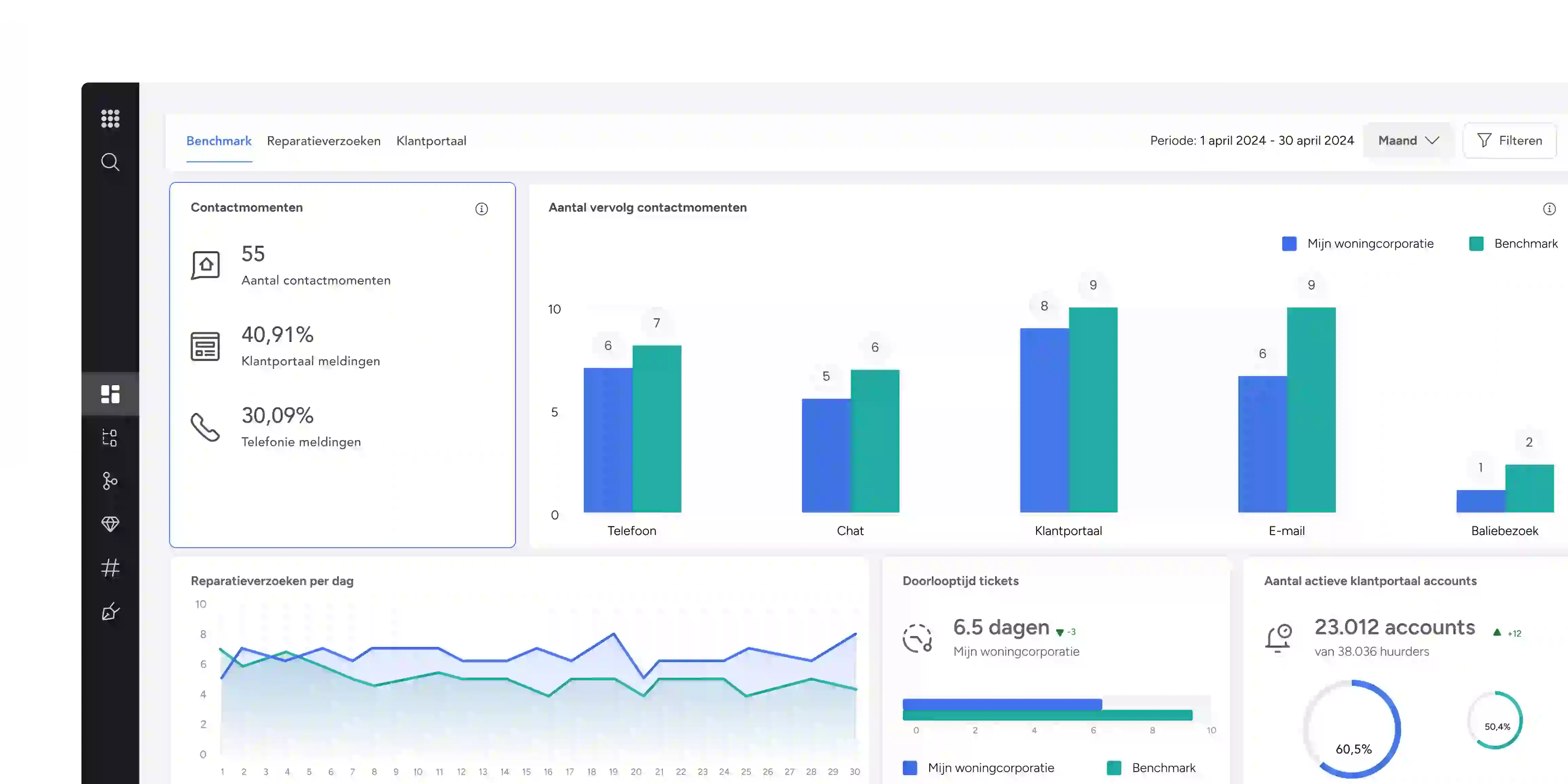Select the dashboard tiles icon in sidebar
This screenshot has width=1568, height=784.
click(110, 394)
